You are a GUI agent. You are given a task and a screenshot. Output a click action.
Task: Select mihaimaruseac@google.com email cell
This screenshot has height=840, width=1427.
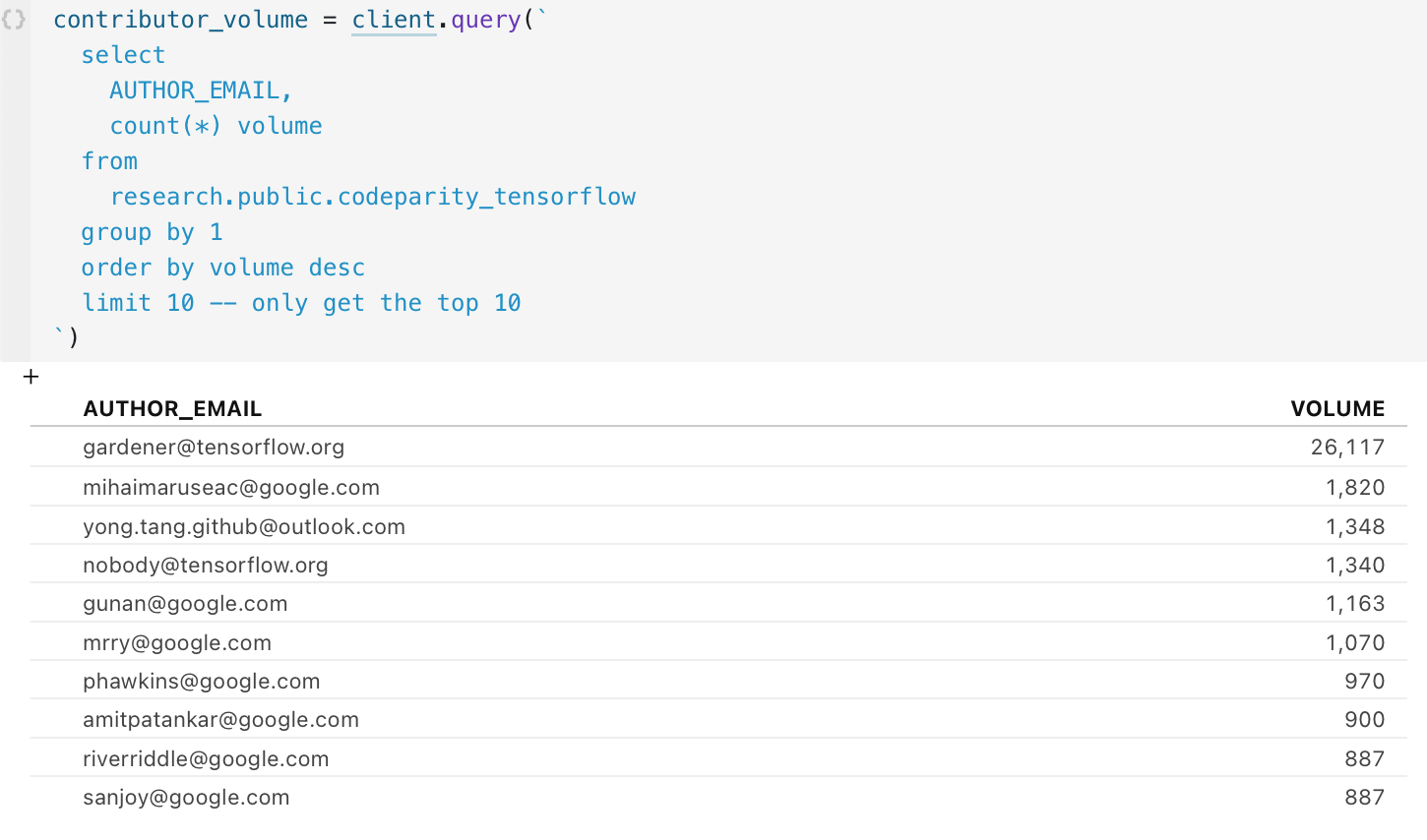pos(231,487)
